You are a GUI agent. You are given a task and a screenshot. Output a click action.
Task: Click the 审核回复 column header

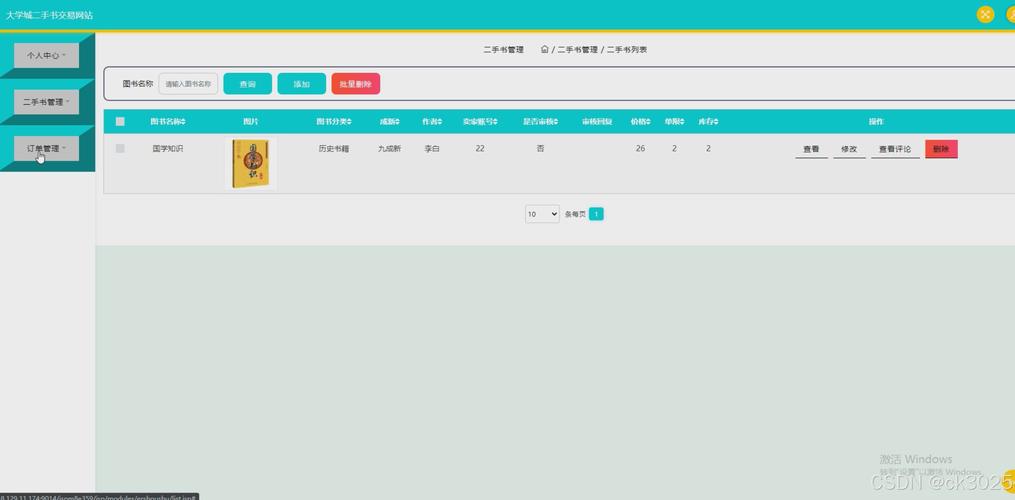pos(597,122)
